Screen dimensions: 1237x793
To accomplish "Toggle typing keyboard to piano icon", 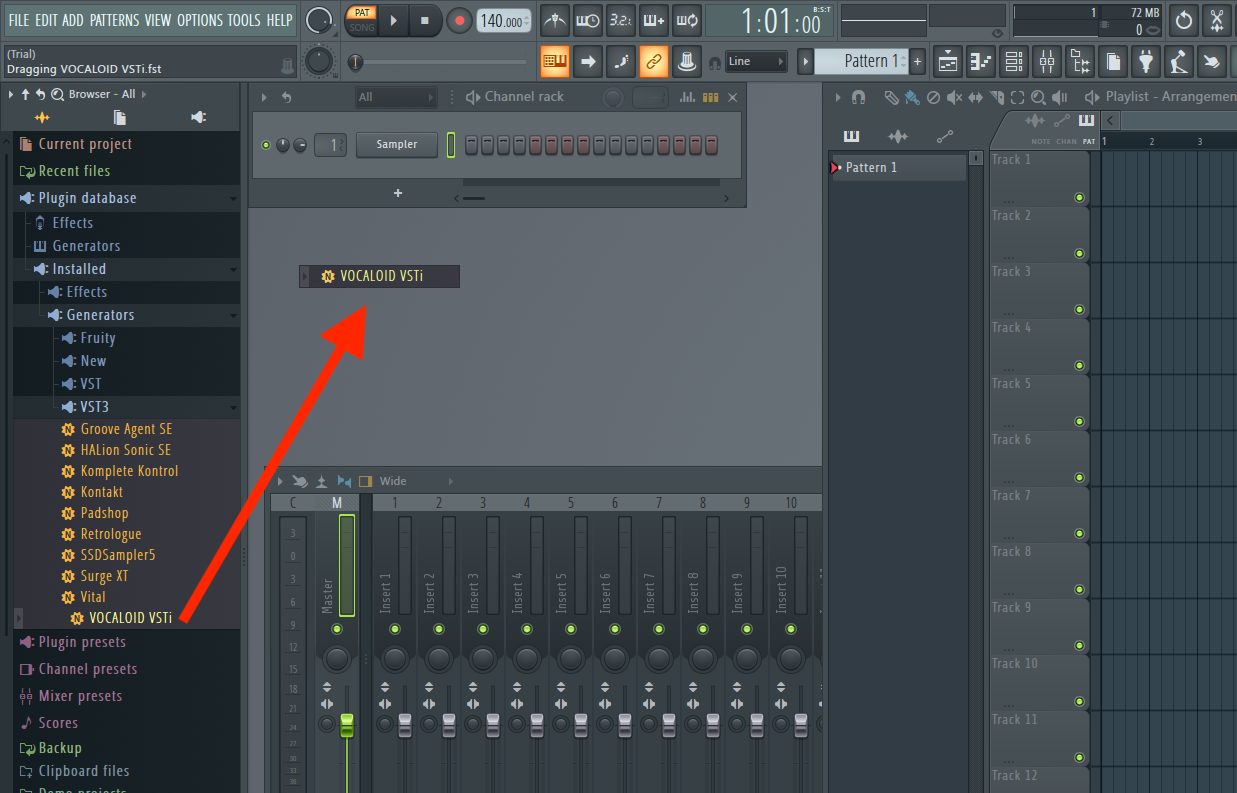I will [555, 61].
